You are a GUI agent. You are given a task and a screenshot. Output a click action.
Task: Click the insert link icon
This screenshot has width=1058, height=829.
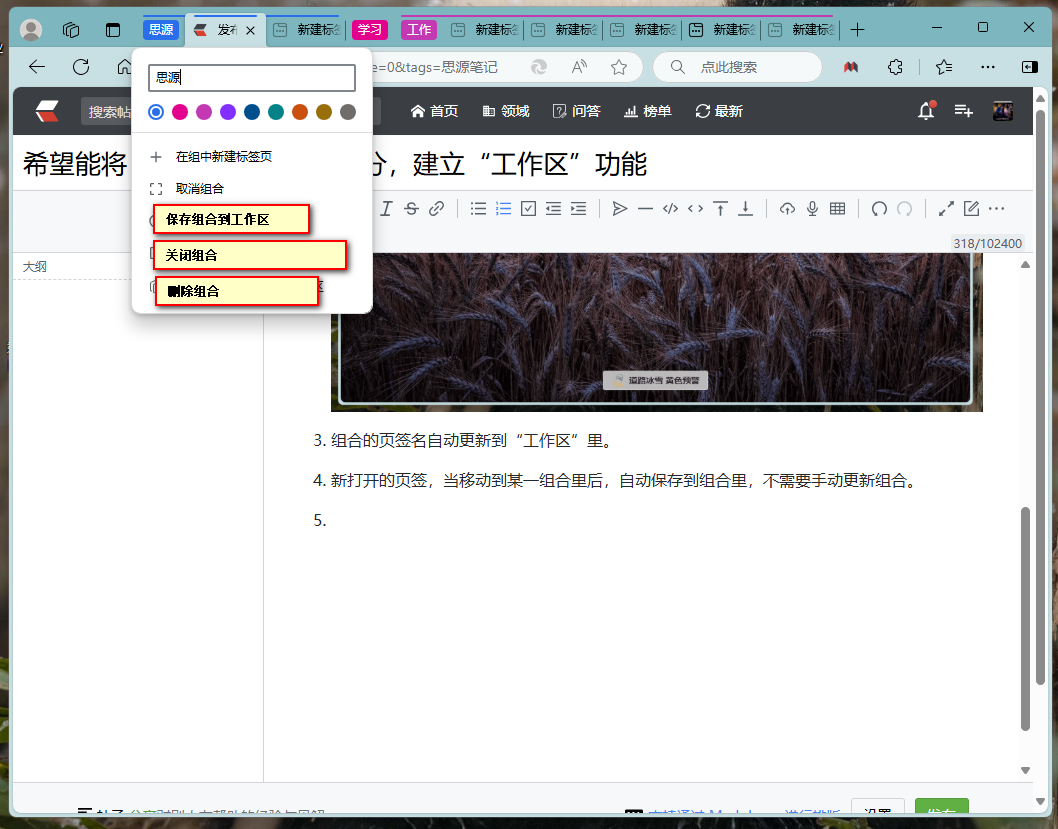point(436,208)
